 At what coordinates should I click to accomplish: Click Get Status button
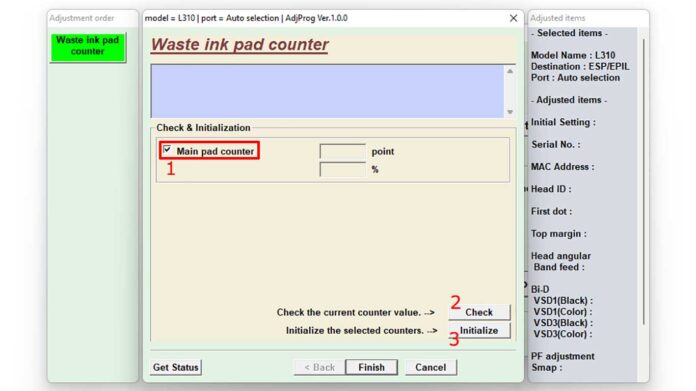176,367
